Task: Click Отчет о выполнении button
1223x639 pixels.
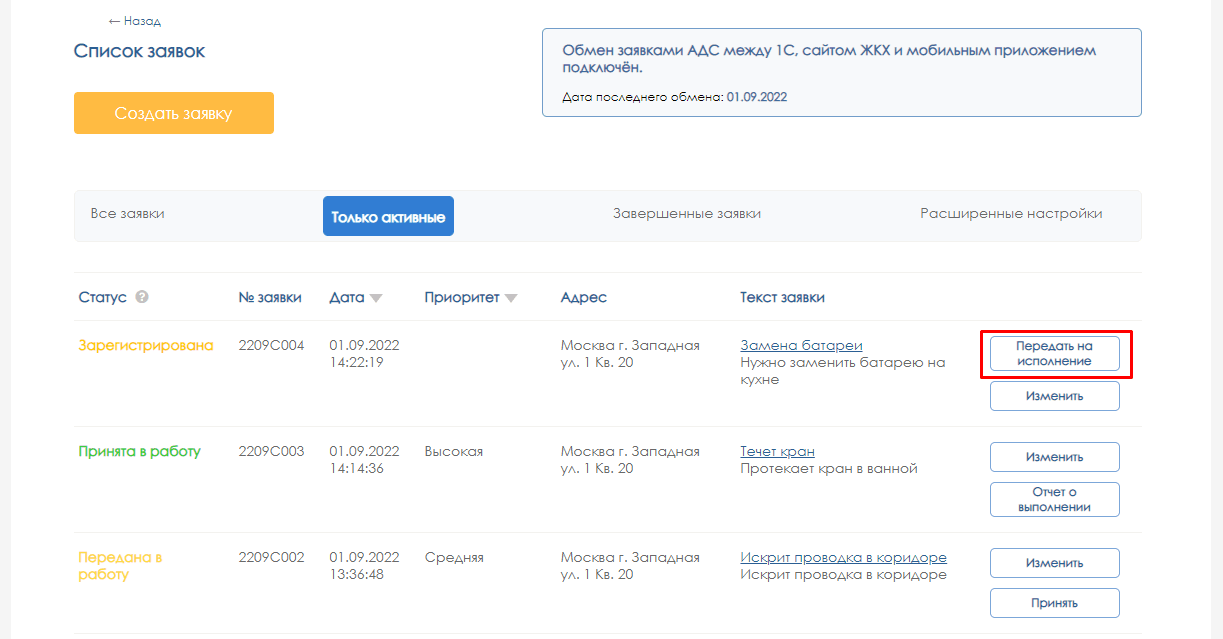Action: pyautogui.click(x=1054, y=499)
